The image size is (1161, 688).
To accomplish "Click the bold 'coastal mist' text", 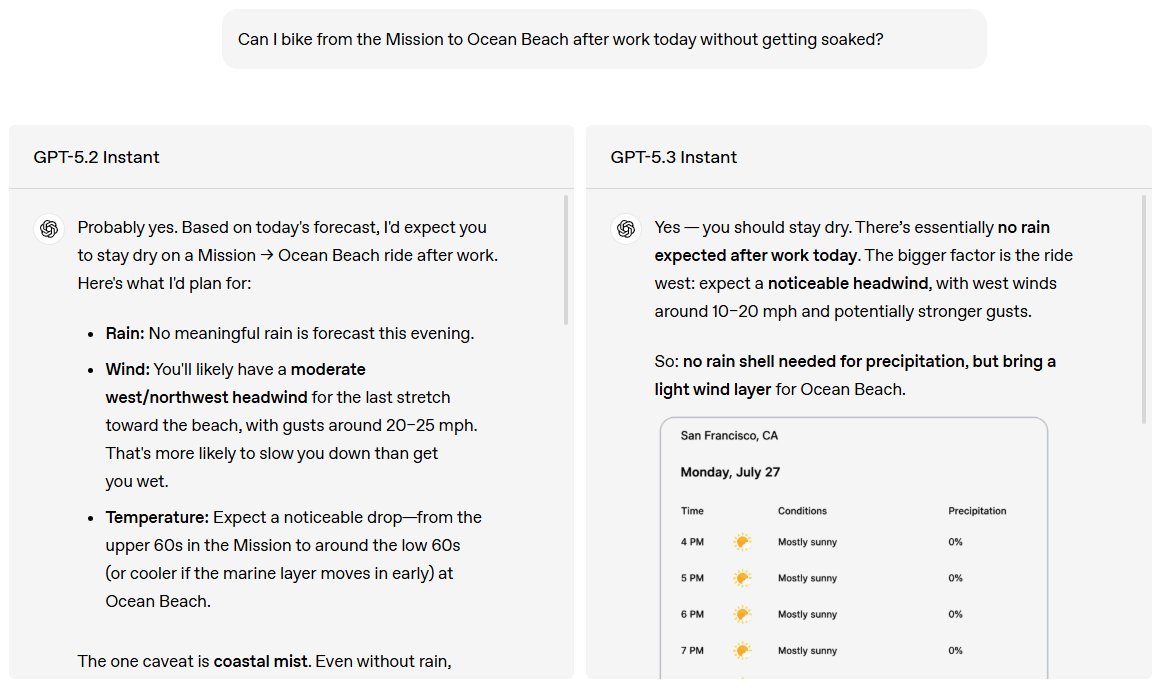I will (x=260, y=661).
